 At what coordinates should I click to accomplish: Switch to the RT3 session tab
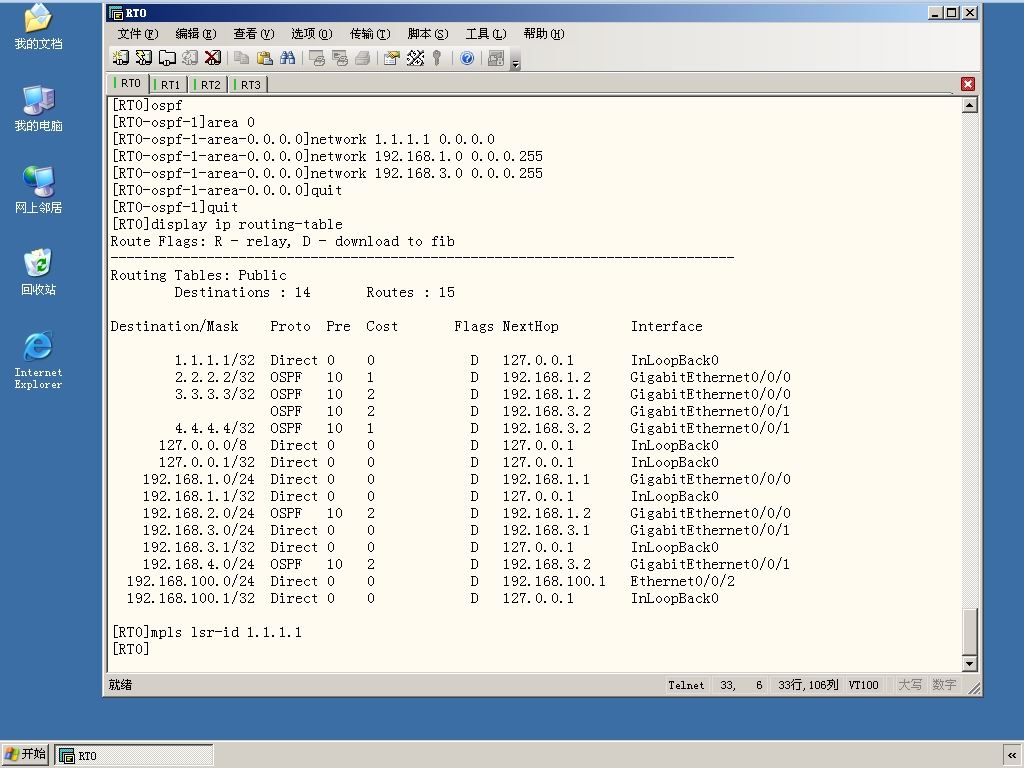[x=248, y=84]
